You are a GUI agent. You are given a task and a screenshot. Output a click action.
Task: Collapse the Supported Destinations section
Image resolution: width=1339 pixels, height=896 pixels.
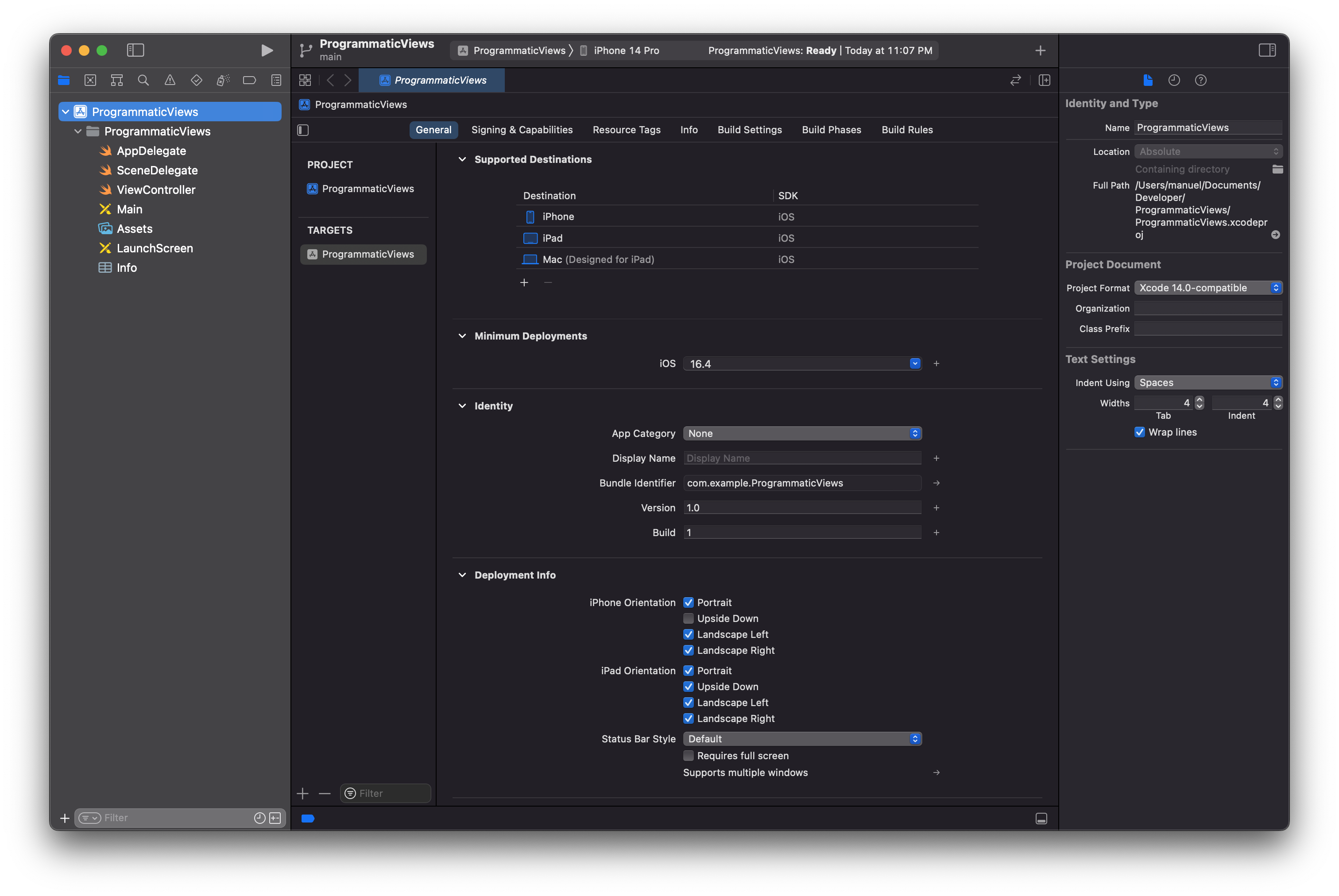pos(462,159)
